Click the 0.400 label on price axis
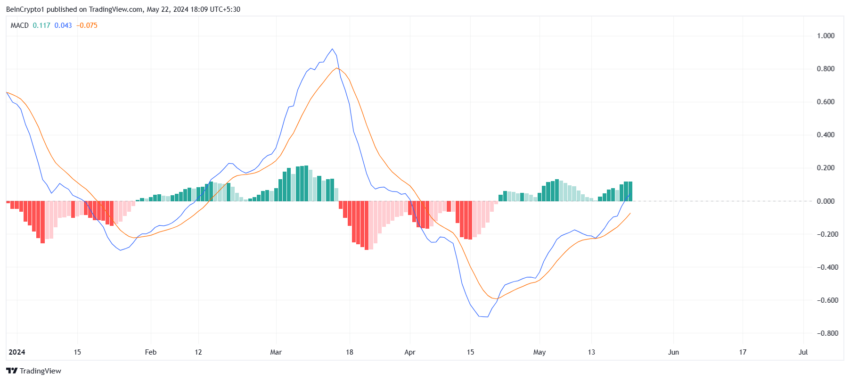This screenshot has height=381, width=850. pyautogui.click(x=827, y=135)
